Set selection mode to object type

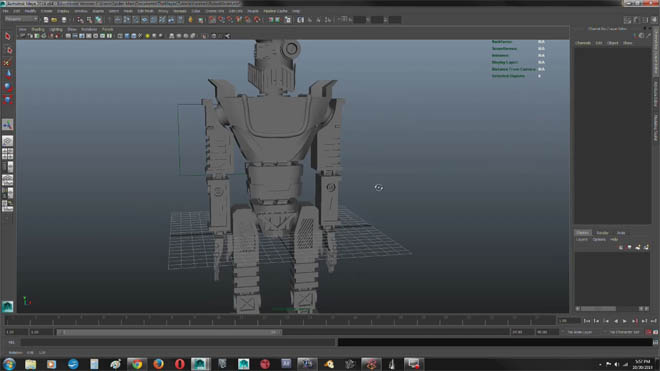point(89,20)
